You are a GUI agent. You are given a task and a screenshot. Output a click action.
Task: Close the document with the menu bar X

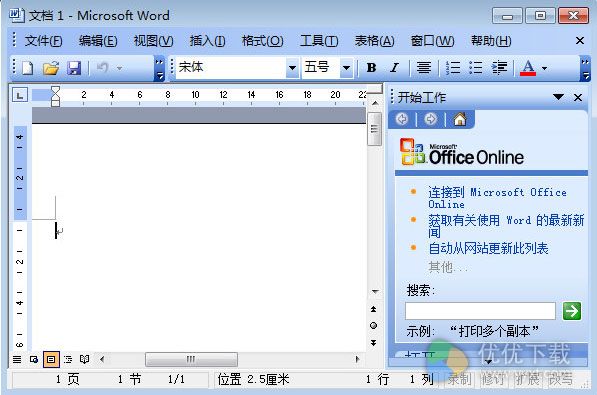[x=580, y=40]
